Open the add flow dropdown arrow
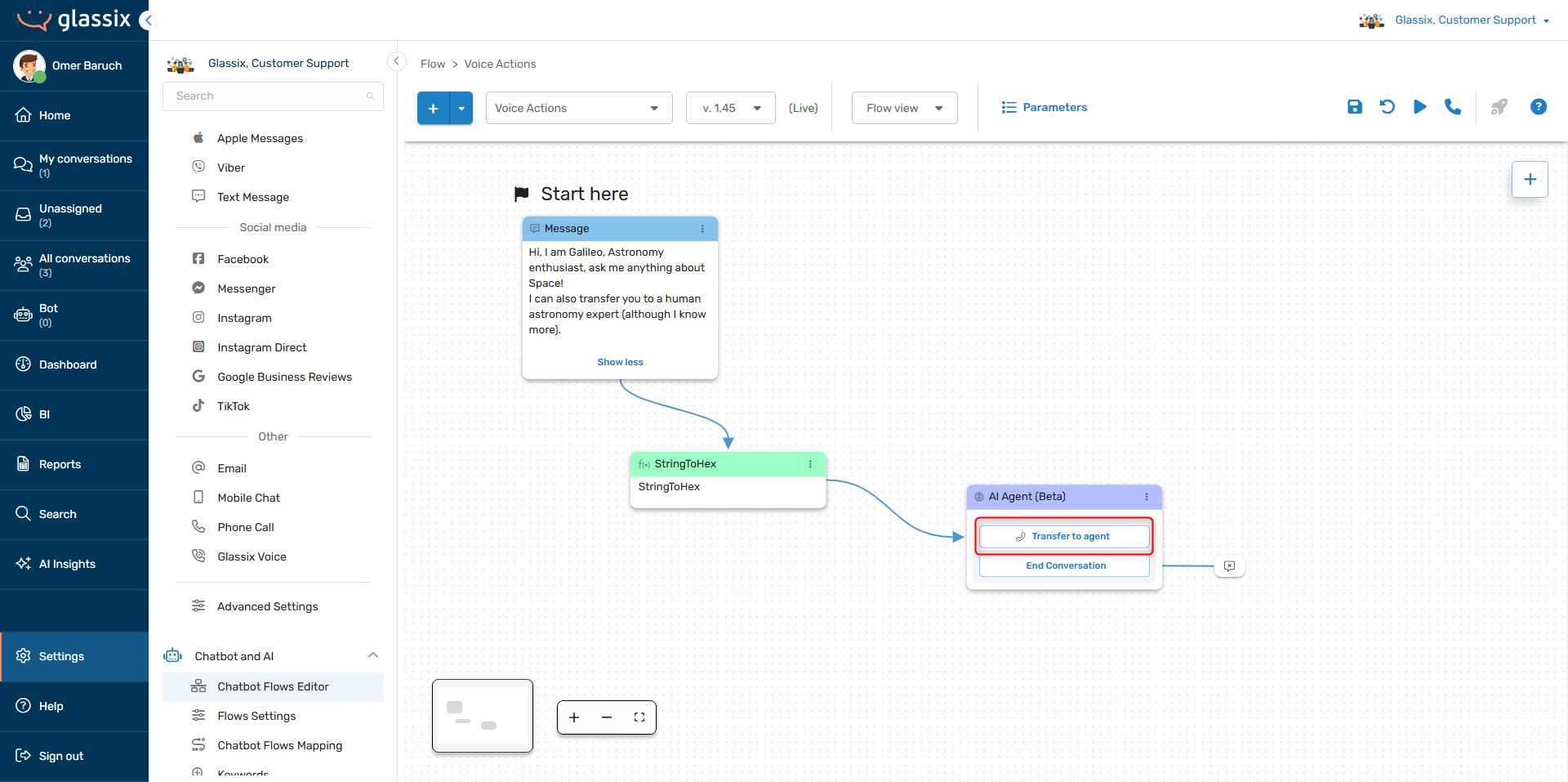The image size is (1568, 782). coord(461,108)
